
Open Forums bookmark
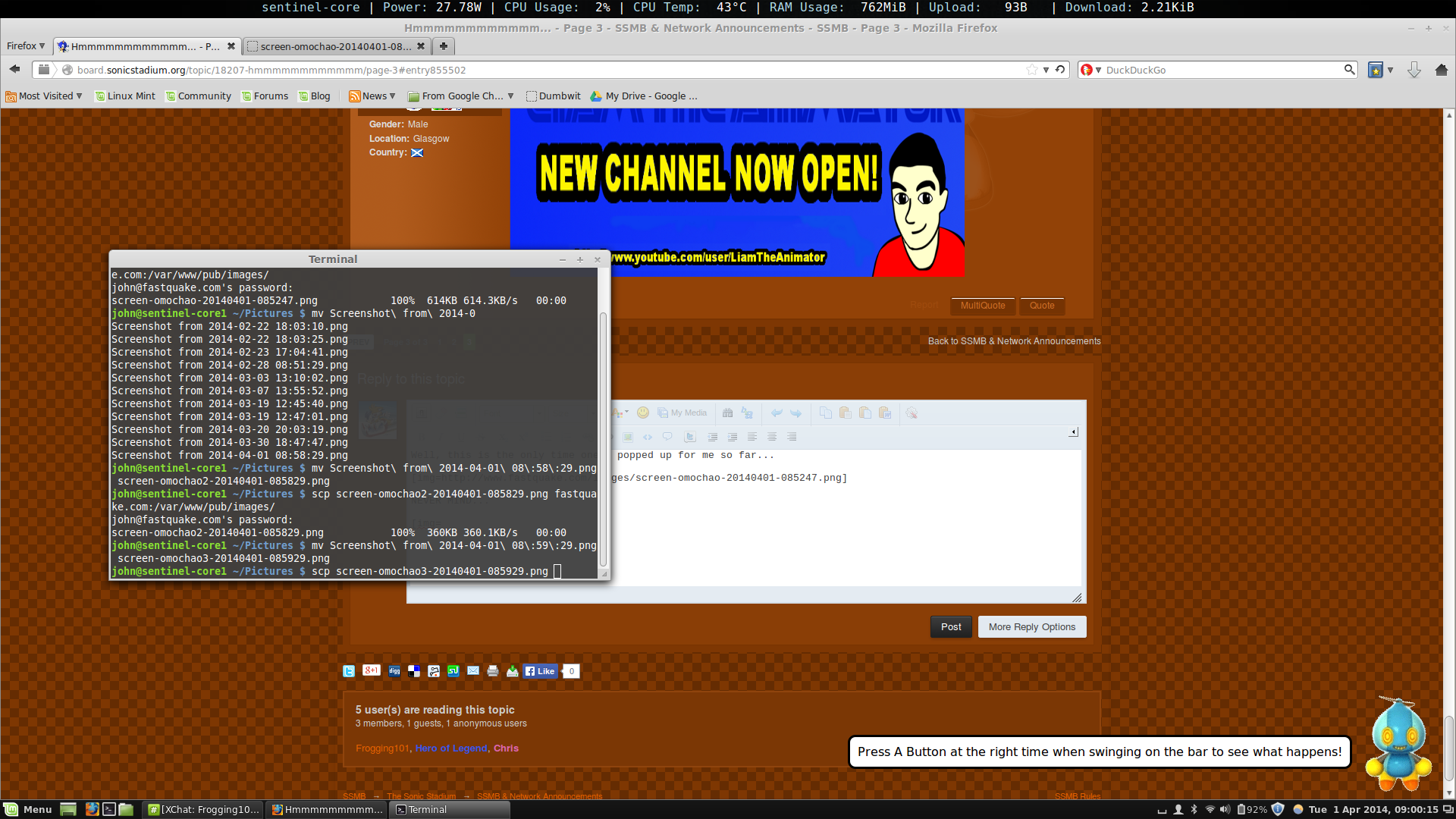pos(265,96)
